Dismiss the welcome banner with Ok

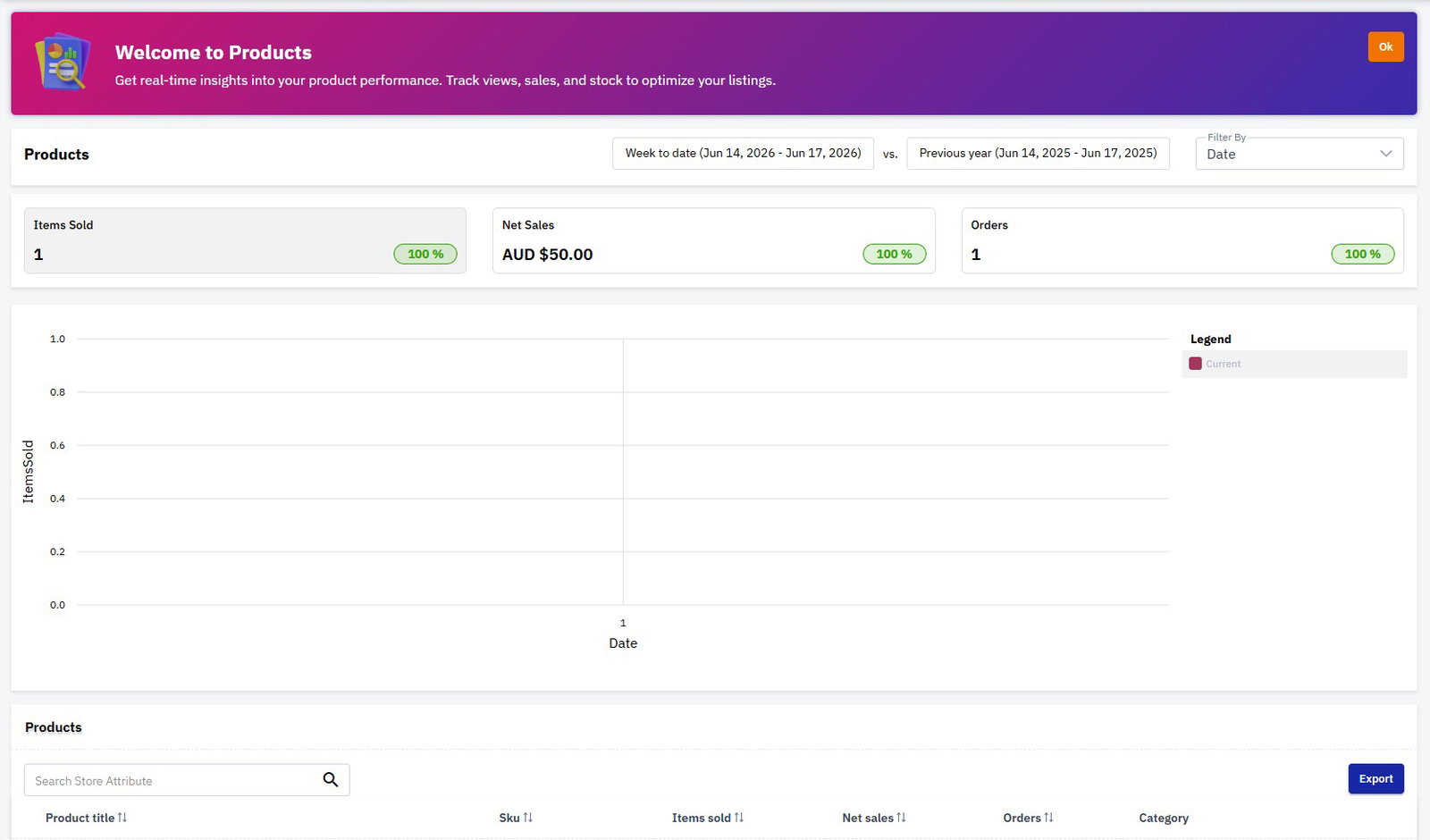1385,46
